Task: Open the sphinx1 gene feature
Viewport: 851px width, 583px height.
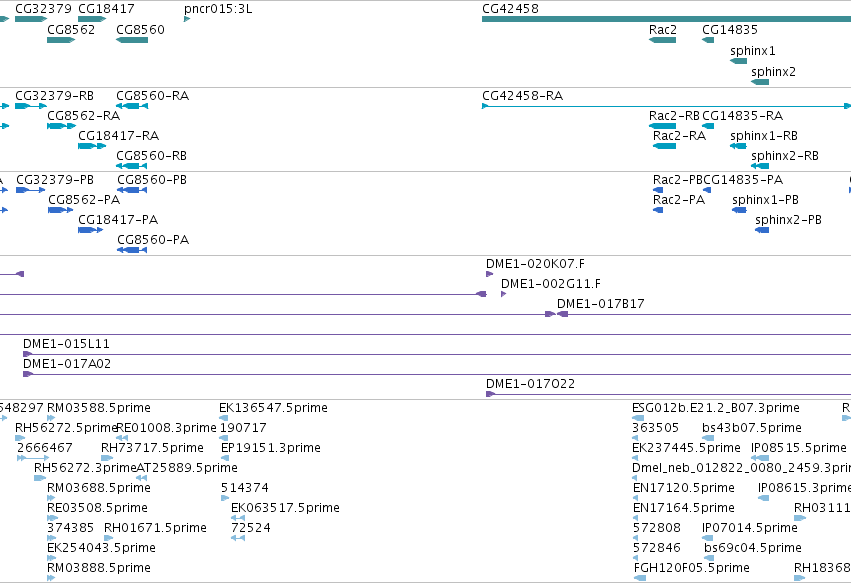Action: click(x=739, y=61)
